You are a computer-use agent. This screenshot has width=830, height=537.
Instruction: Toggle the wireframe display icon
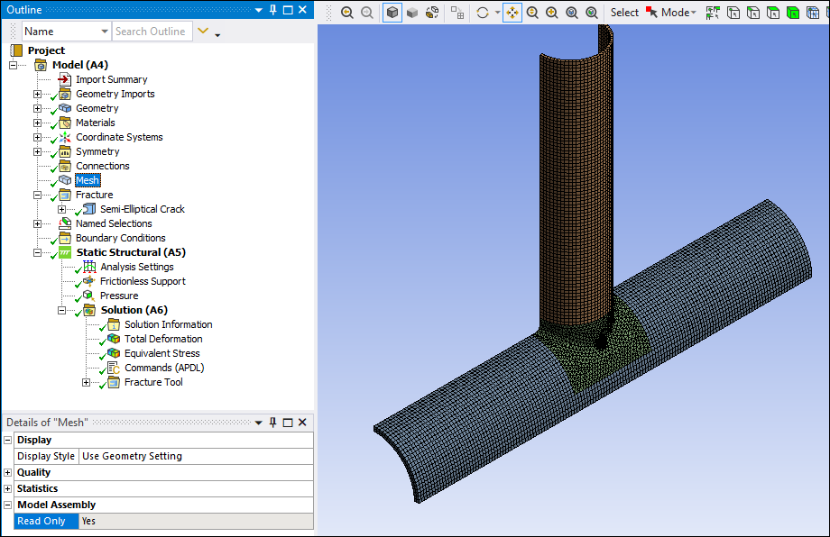[x=432, y=12]
